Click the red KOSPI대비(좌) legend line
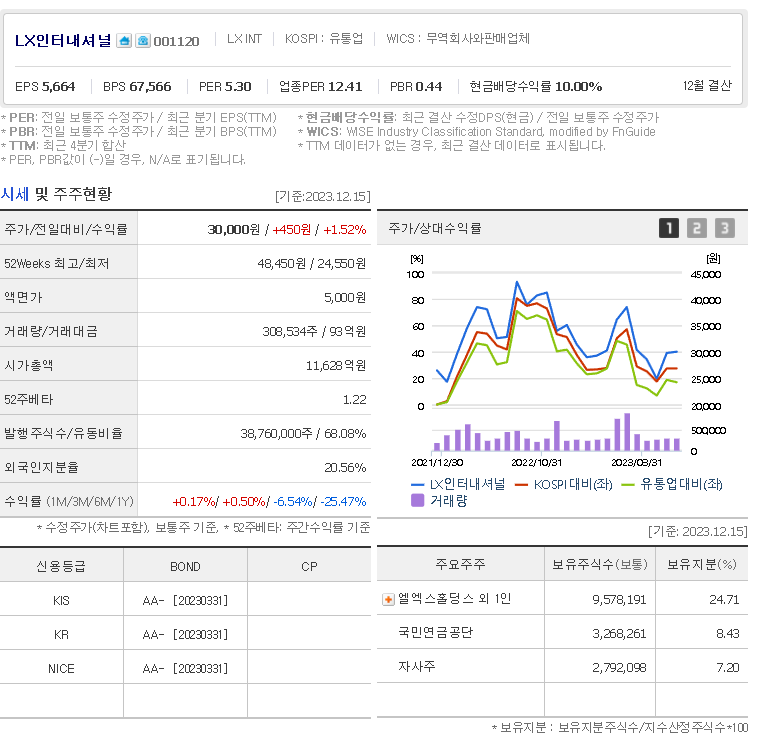Screen dimensions: 758x745 (x=521, y=484)
